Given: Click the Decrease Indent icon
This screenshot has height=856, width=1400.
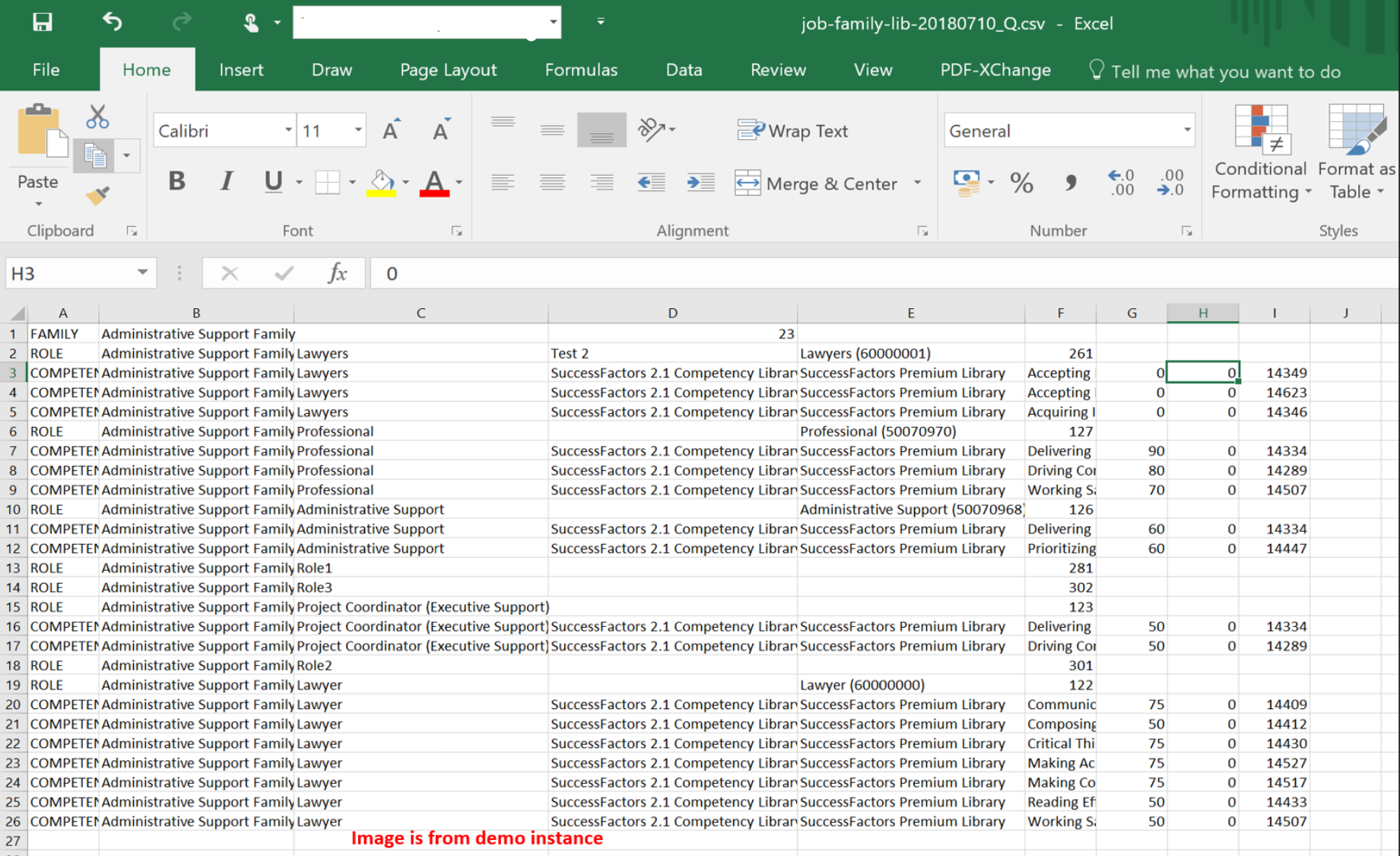Looking at the screenshot, I should [651, 182].
